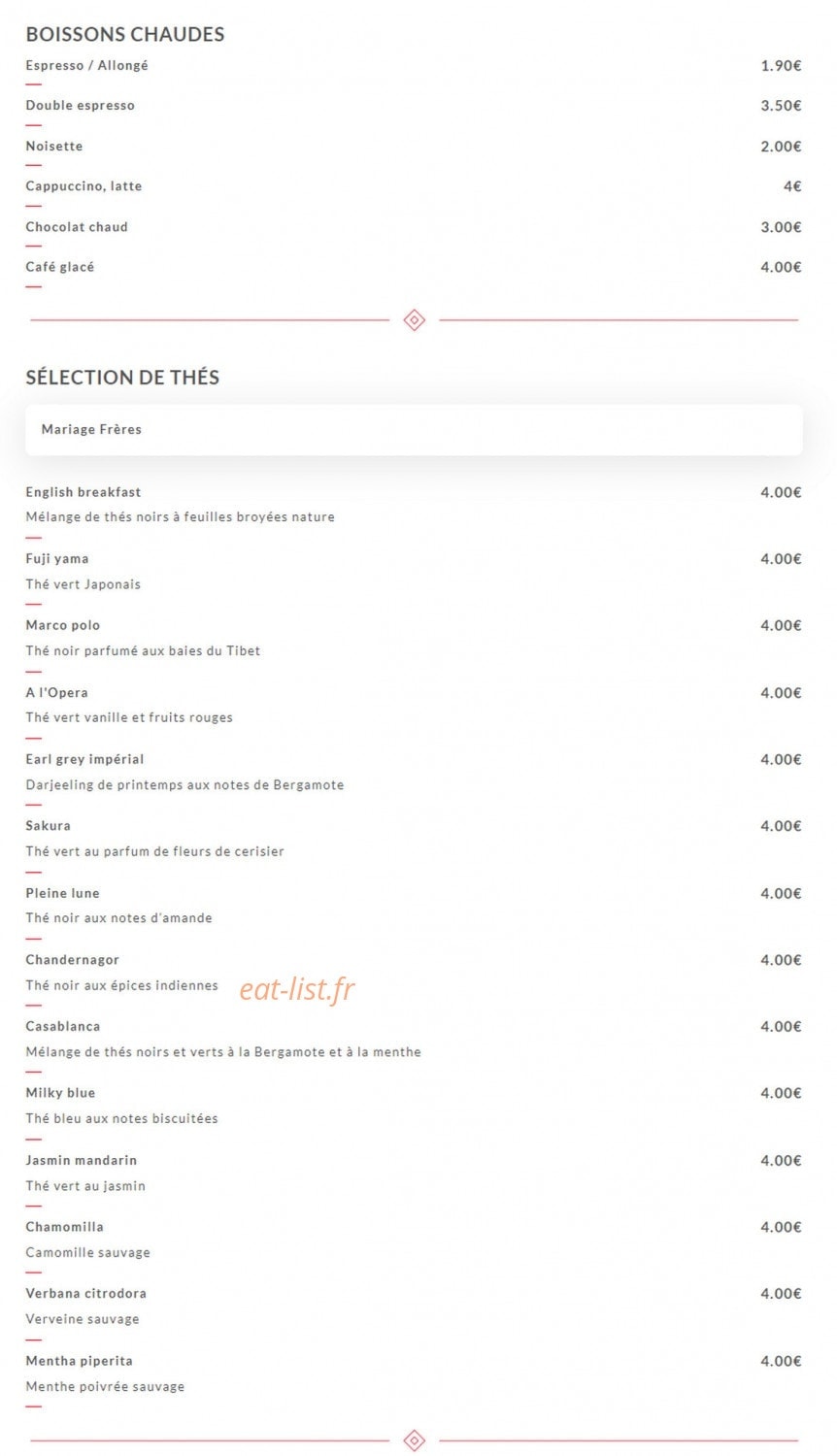837x1456 pixels.
Task: Pick the Earl grey impérial tea
Action: pos(84,759)
